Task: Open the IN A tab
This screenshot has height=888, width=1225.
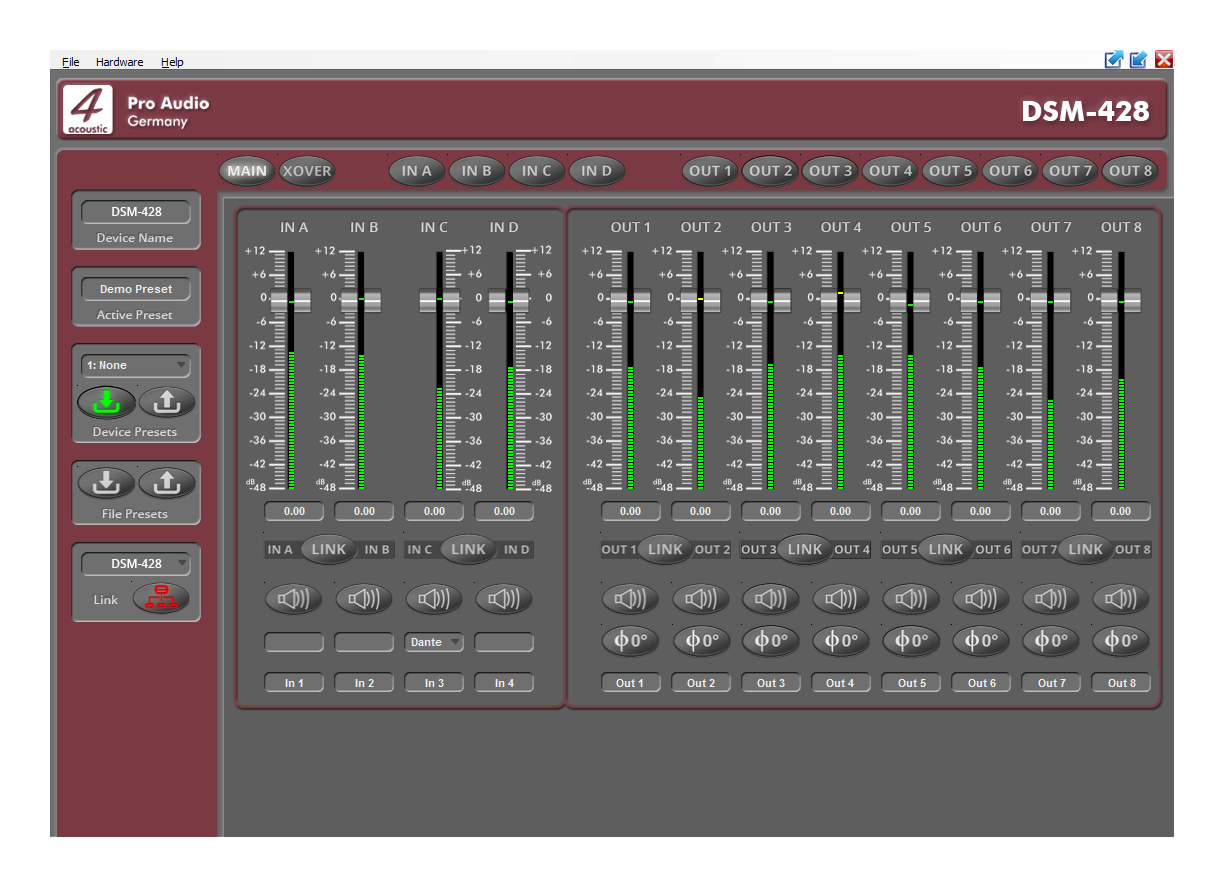Action: [417, 171]
